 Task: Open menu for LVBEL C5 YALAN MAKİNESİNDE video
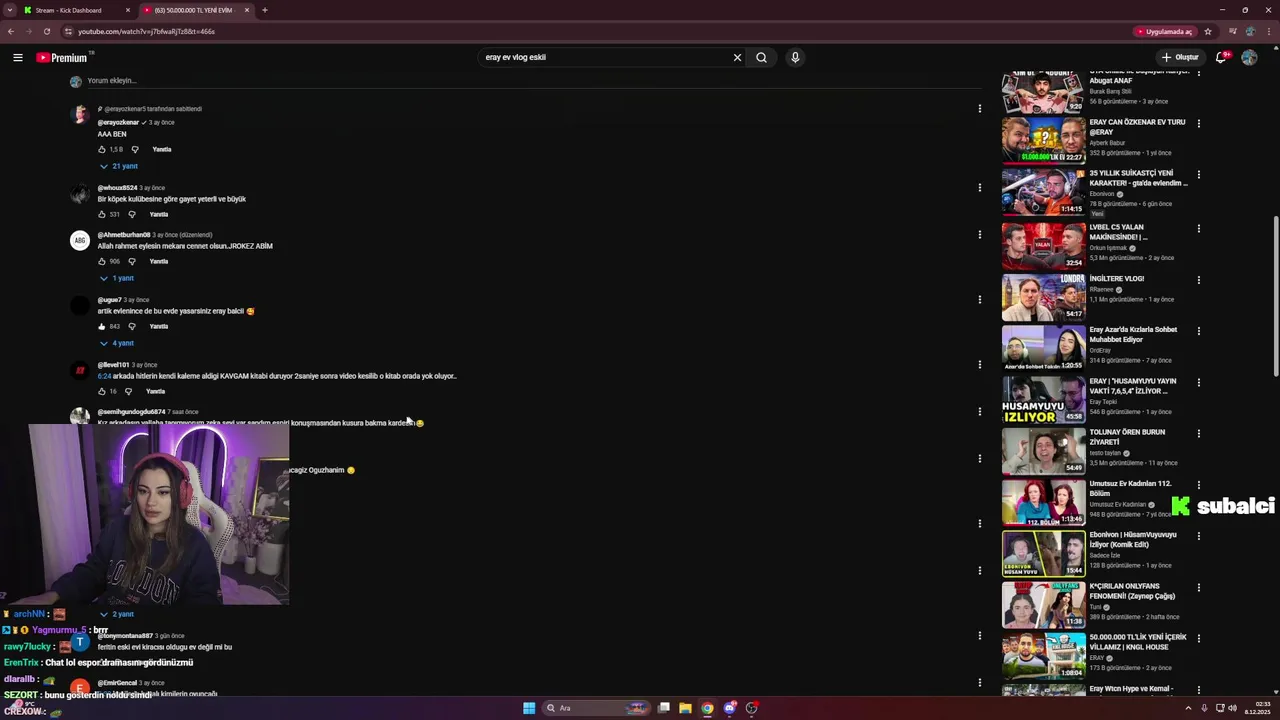pos(1198,228)
